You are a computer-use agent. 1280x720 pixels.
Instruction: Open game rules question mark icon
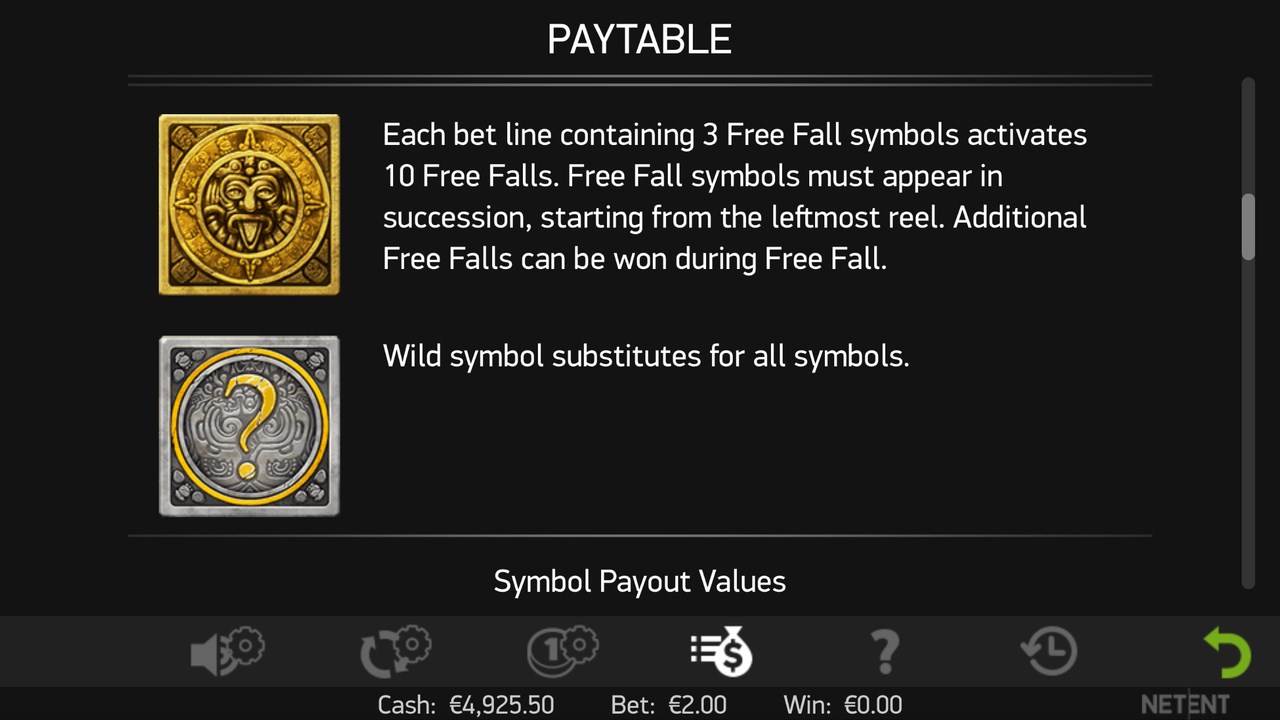point(885,652)
